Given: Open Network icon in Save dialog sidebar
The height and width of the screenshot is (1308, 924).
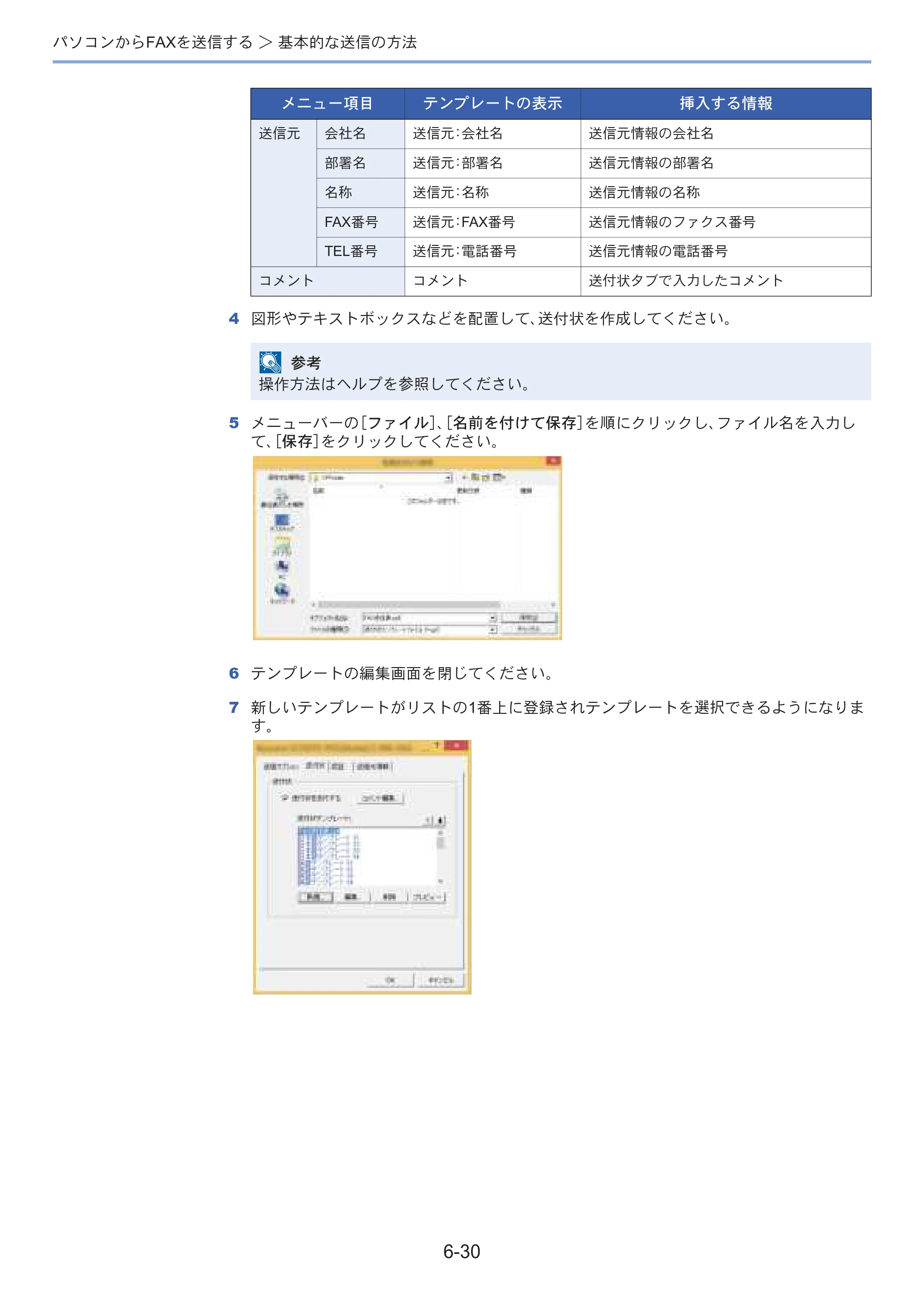Looking at the screenshot, I should coord(281,593).
